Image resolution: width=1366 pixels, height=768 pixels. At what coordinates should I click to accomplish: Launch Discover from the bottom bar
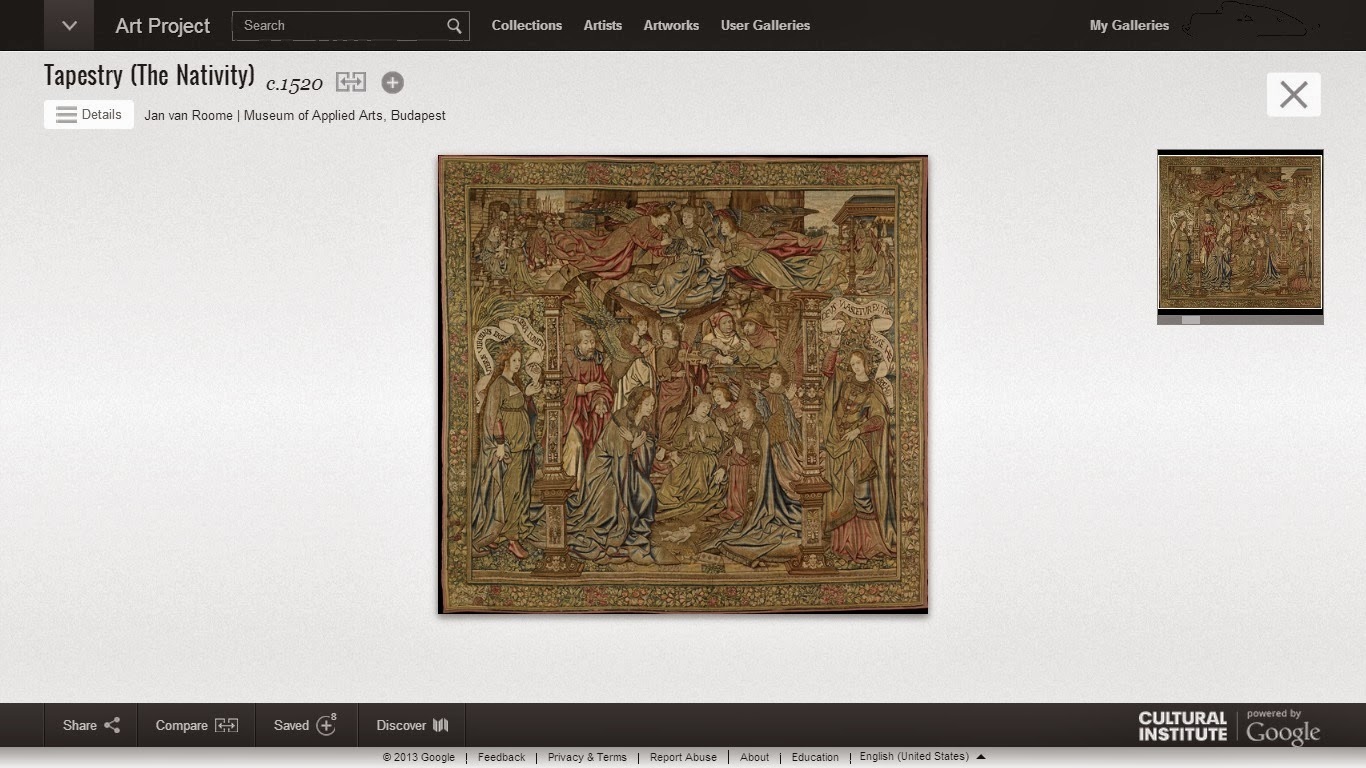pos(410,725)
